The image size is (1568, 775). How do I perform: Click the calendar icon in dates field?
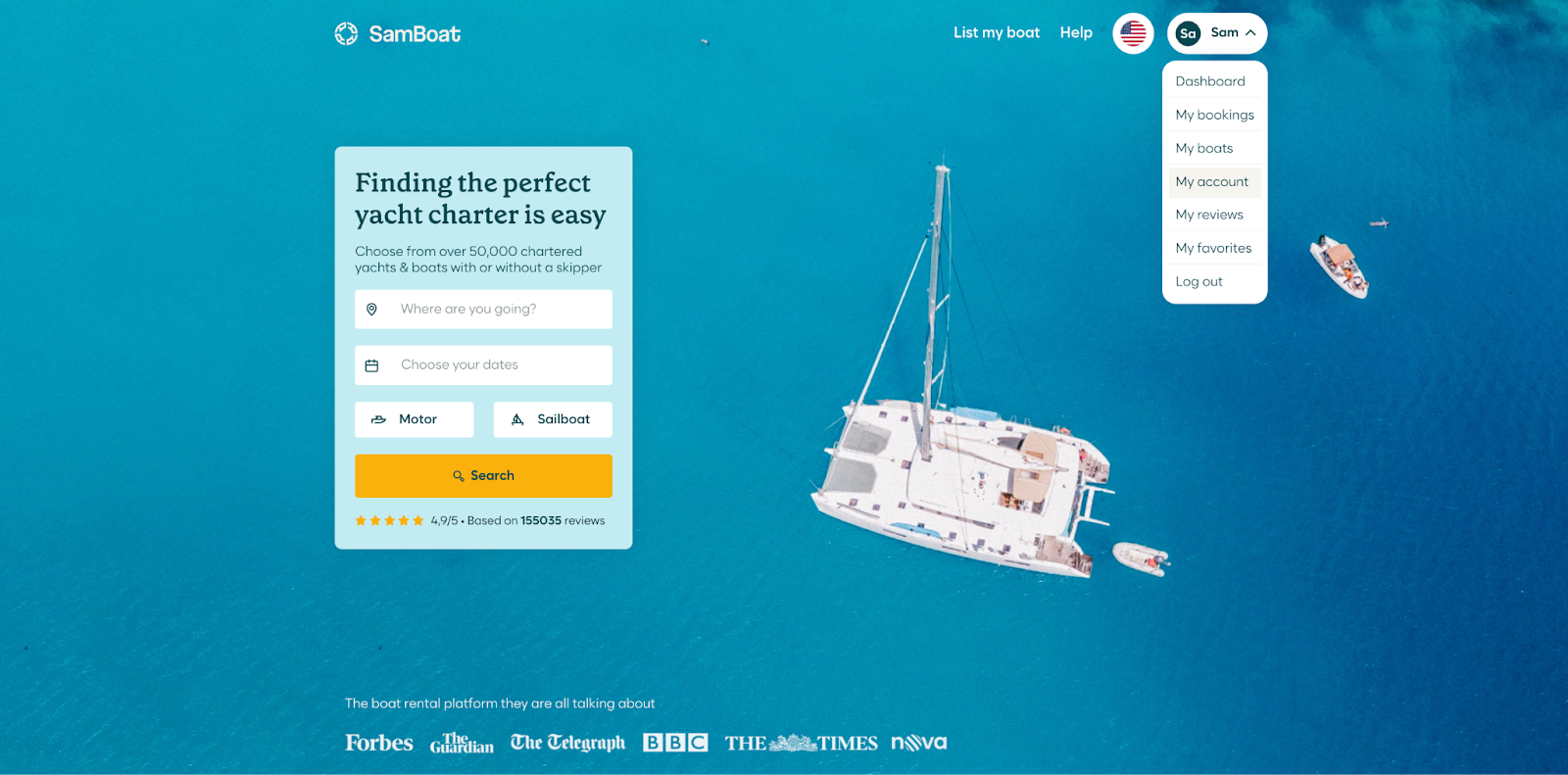point(371,365)
